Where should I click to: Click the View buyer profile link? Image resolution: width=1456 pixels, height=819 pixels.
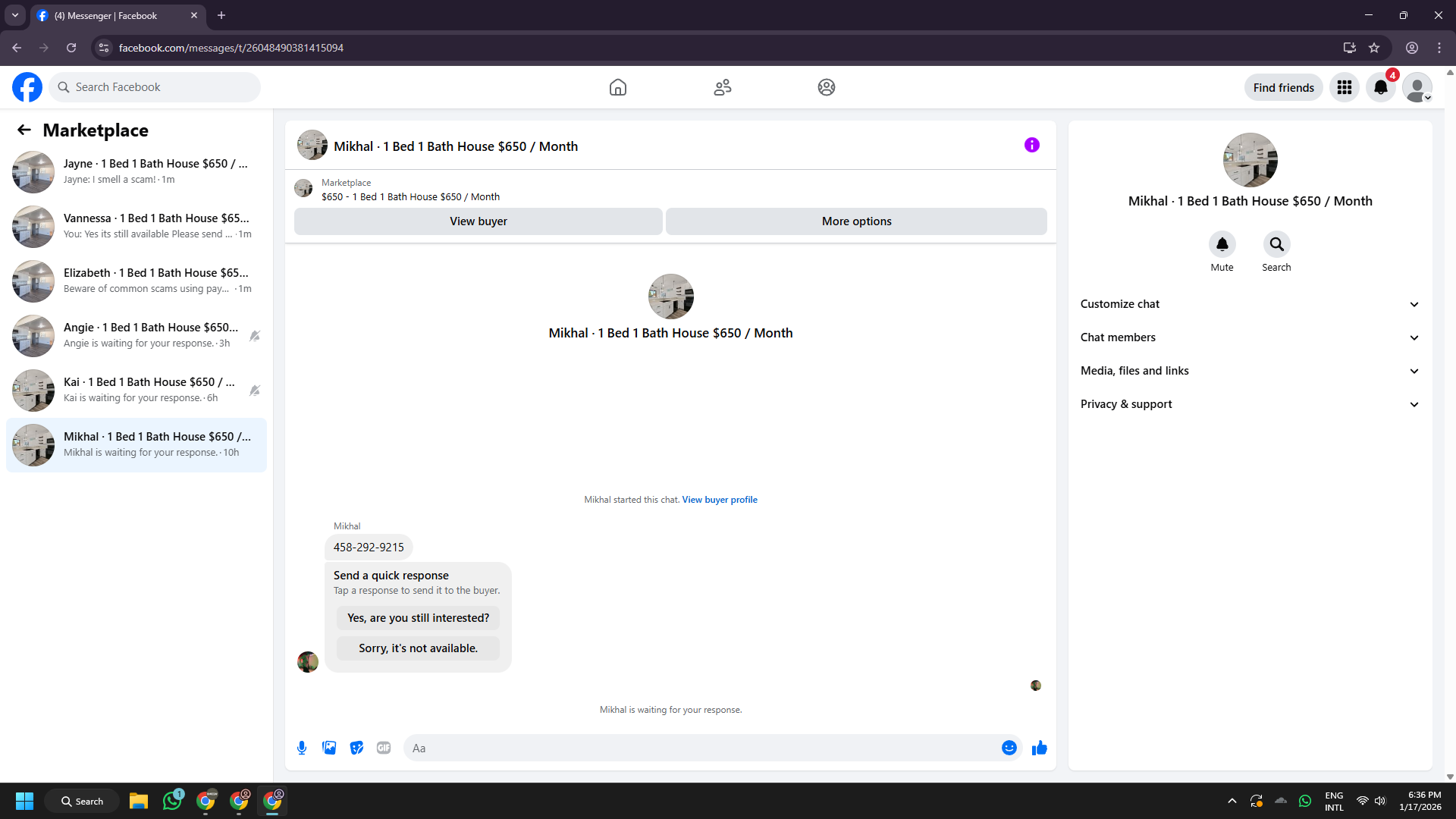coord(719,500)
